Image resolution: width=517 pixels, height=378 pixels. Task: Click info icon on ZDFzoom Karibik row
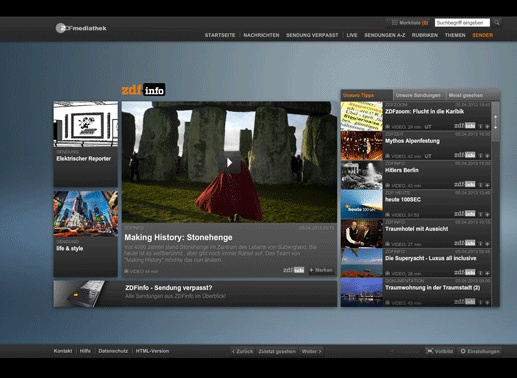click(x=481, y=127)
